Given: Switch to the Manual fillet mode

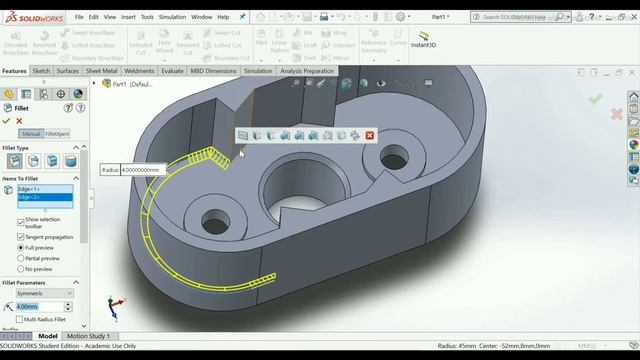Looking at the screenshot, I should [31, 134].
